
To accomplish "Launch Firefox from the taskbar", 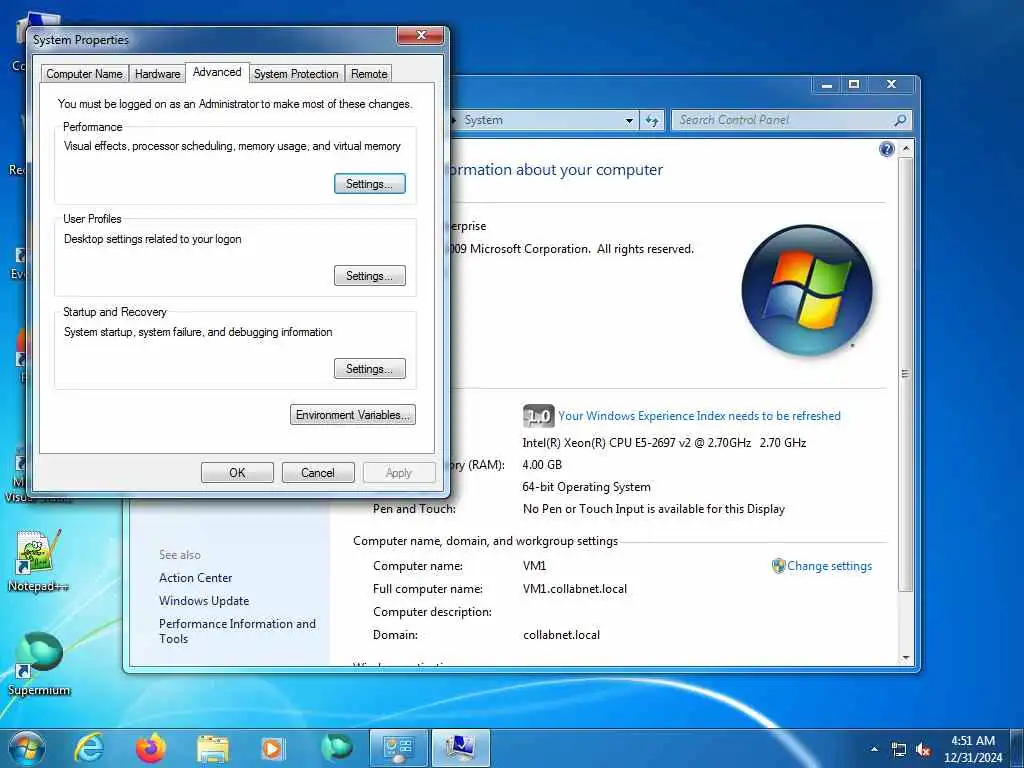I will [x=151, y=748].
